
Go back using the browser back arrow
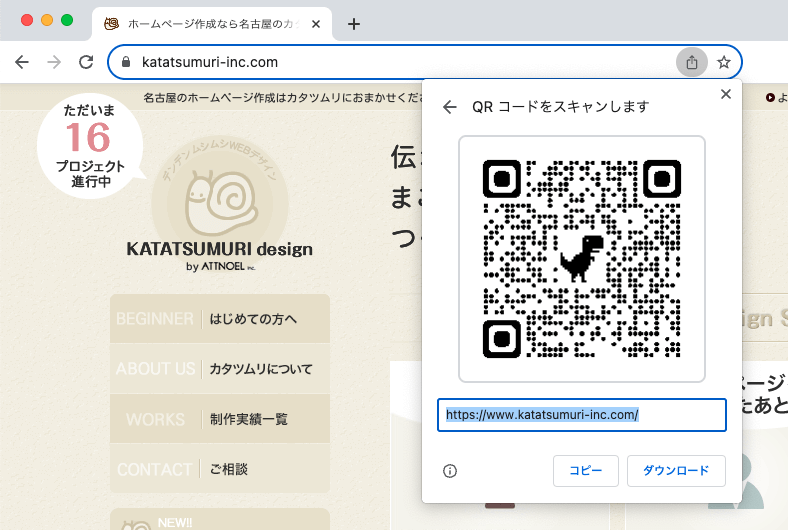click(22, 62)
